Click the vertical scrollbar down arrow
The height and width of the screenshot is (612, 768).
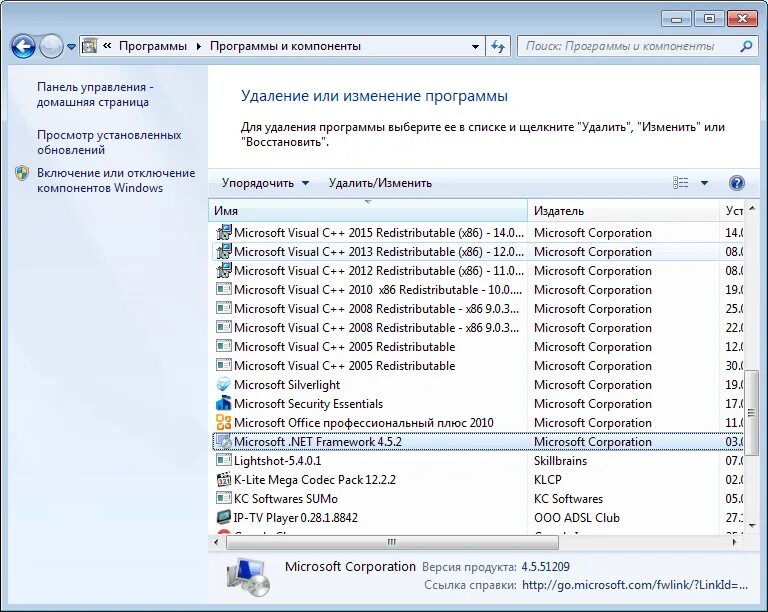(752, 526)
